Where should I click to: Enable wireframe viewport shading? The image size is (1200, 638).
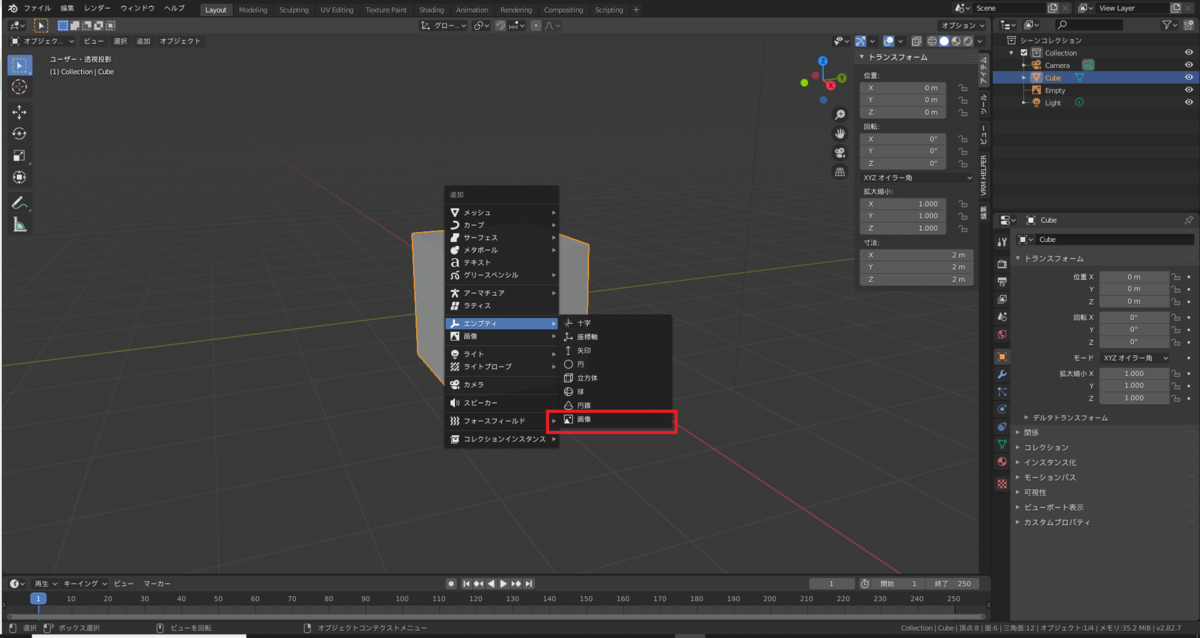931,41
